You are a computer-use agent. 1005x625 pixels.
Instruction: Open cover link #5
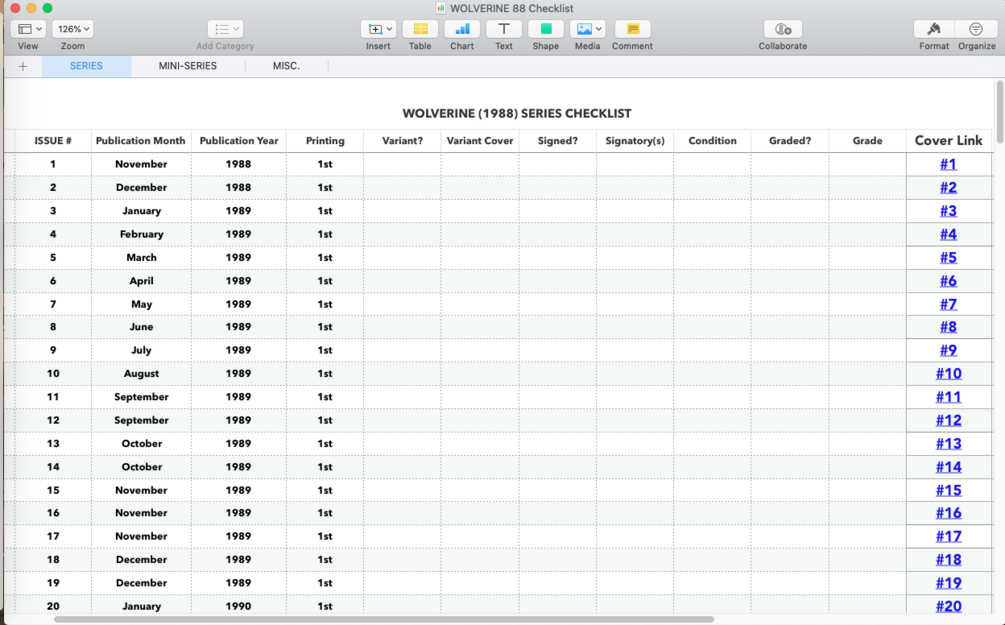[x=949, y=258]
